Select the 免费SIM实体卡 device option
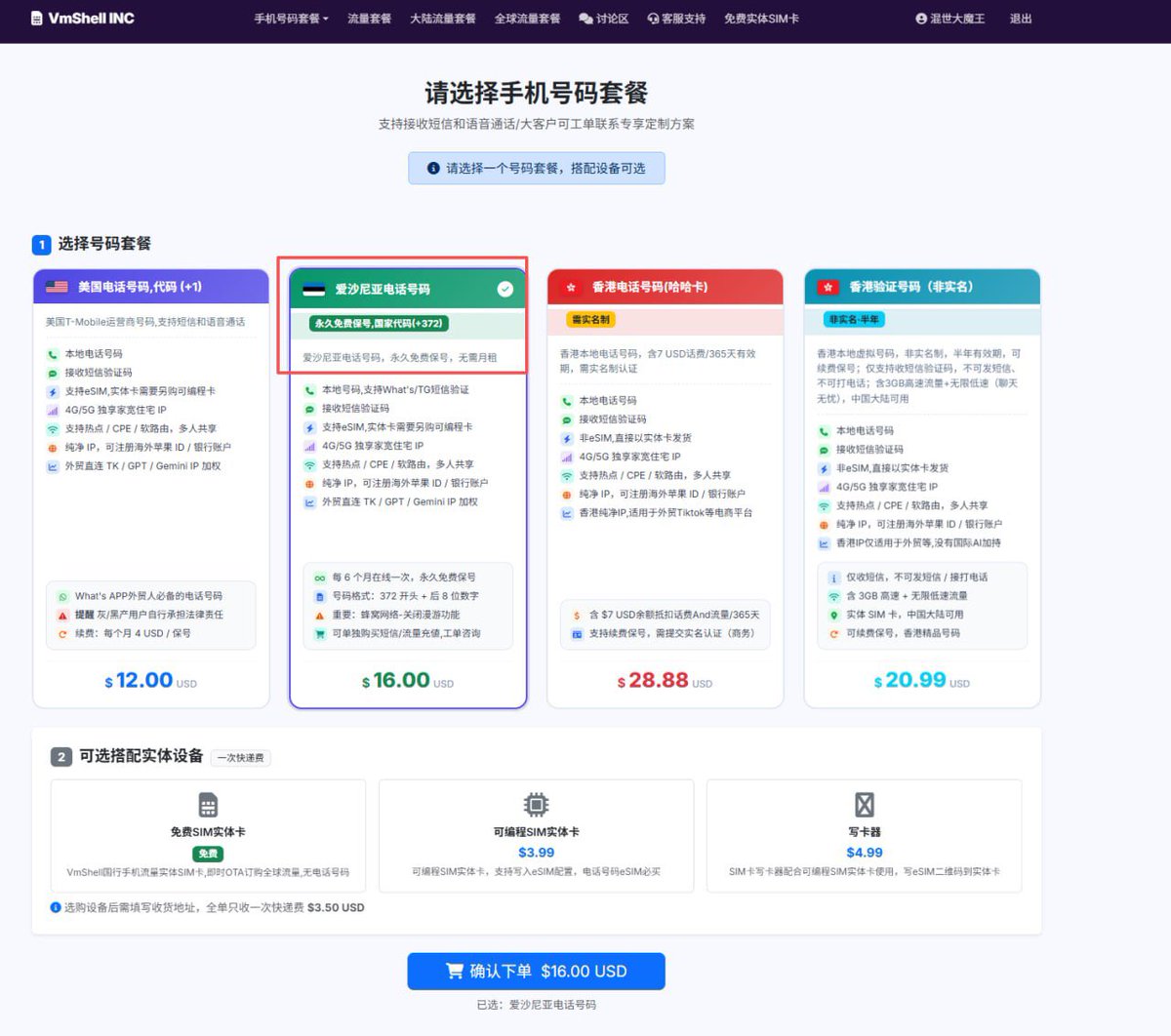The image size is (1171, 1036). [208, 836]
